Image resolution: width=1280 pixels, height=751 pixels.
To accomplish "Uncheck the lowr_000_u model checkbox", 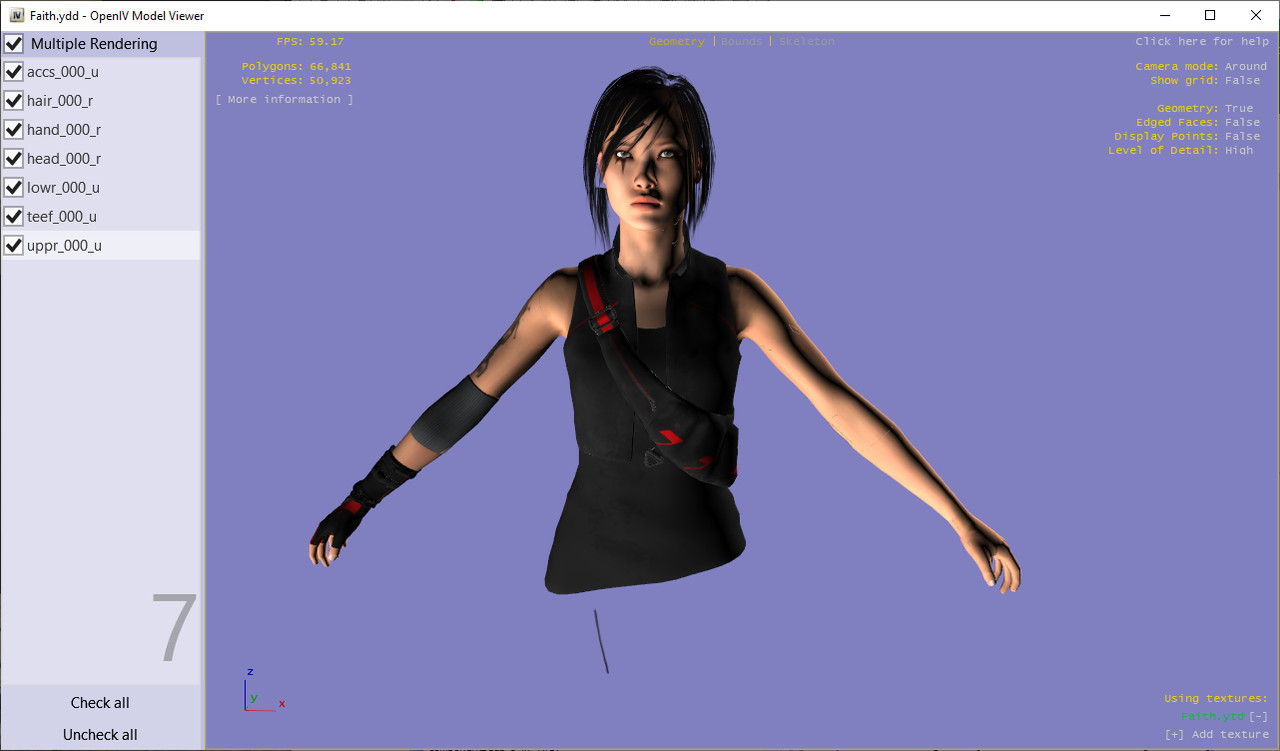I will coord(14,187).
